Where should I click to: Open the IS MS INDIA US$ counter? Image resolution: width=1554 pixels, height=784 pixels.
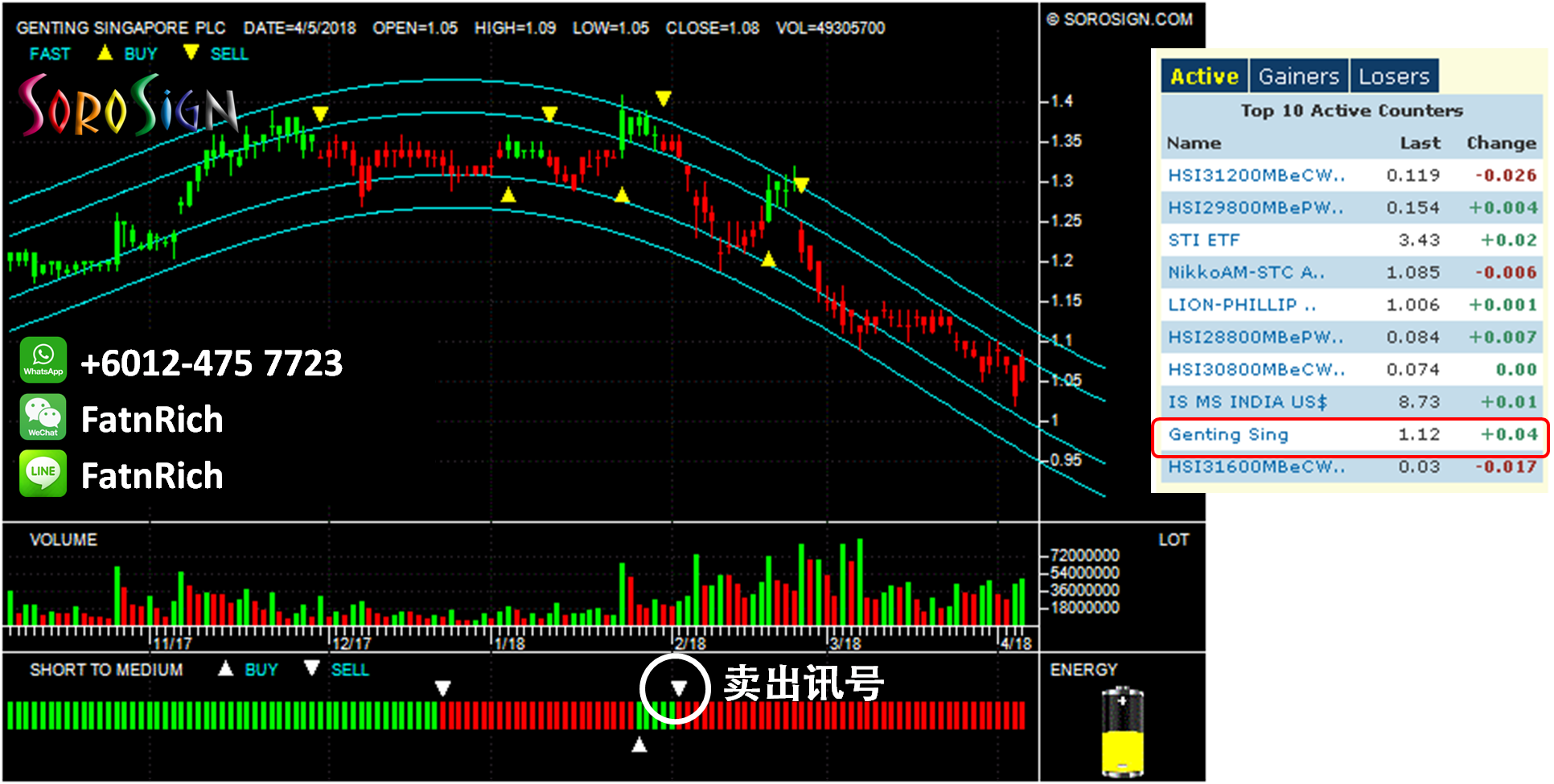tap(1248, 402)
